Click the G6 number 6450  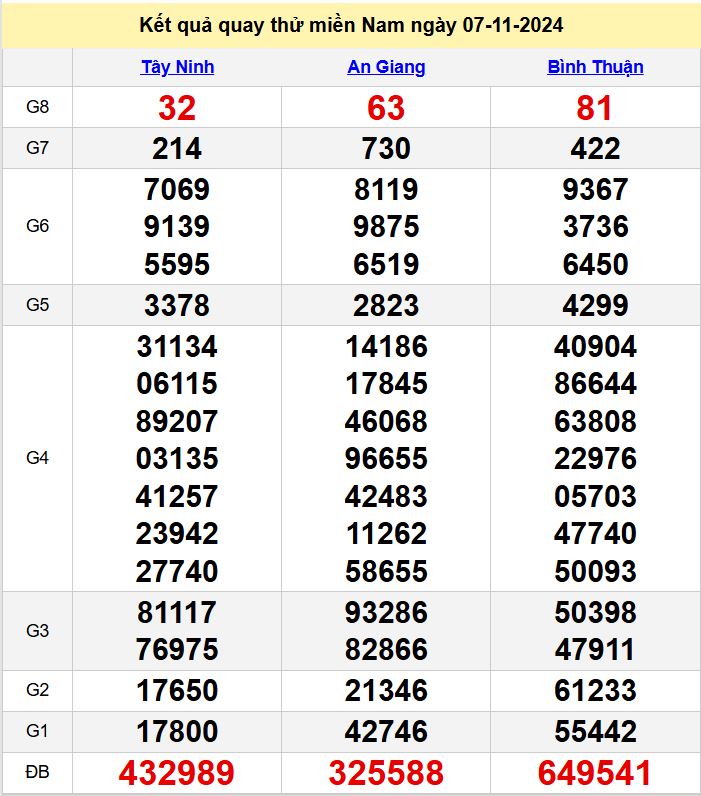tap(595, 264)
